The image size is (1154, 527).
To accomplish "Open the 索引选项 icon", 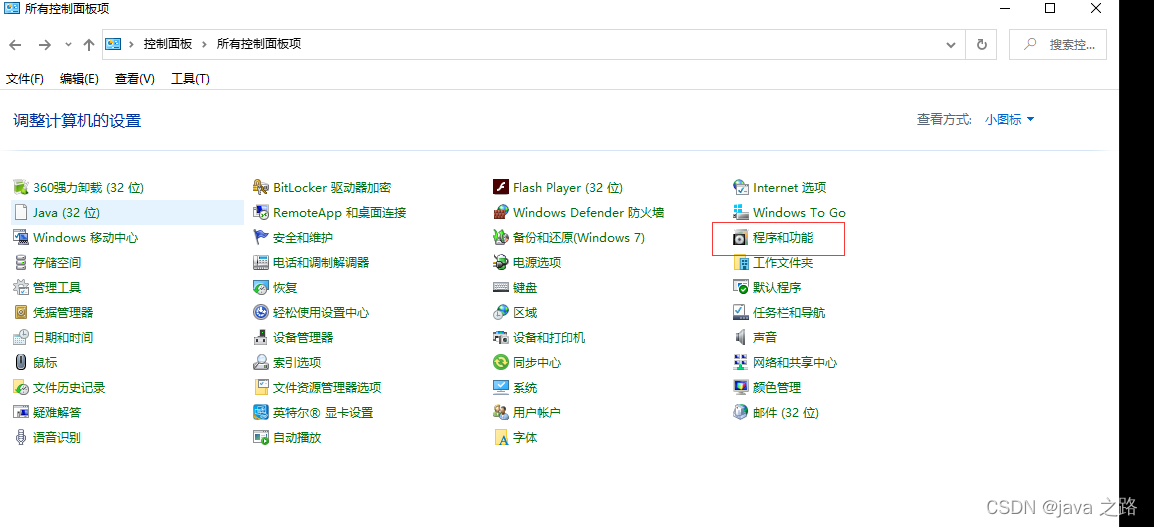I will tap(261, 363).
